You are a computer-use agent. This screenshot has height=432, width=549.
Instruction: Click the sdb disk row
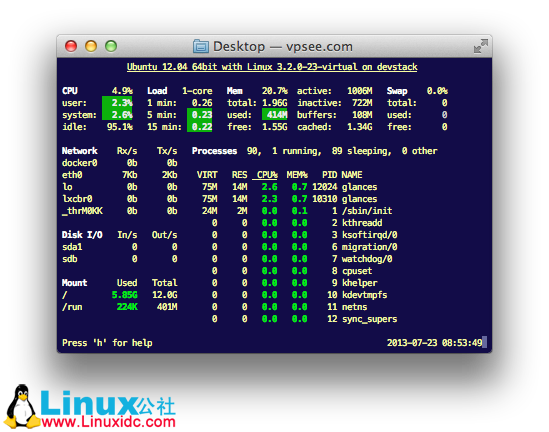coord(120,259)
